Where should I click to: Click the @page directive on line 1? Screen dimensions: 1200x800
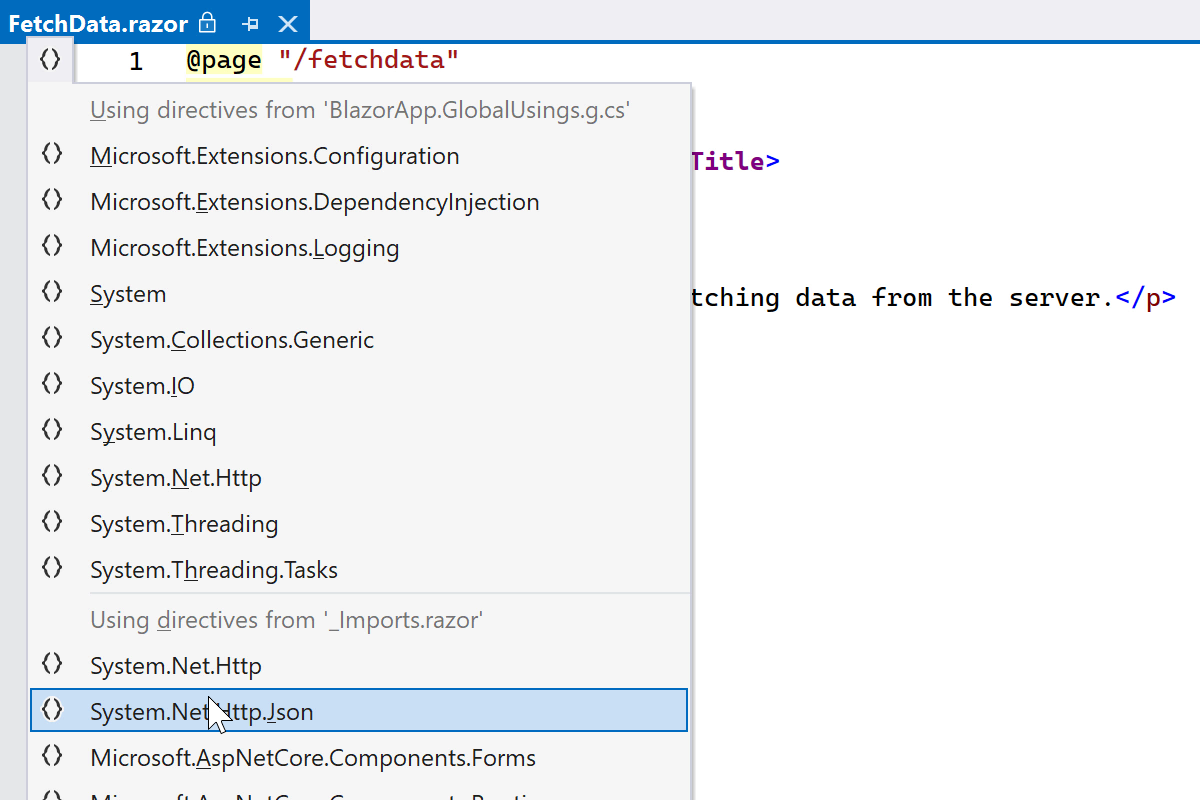(x=224, y=61)
